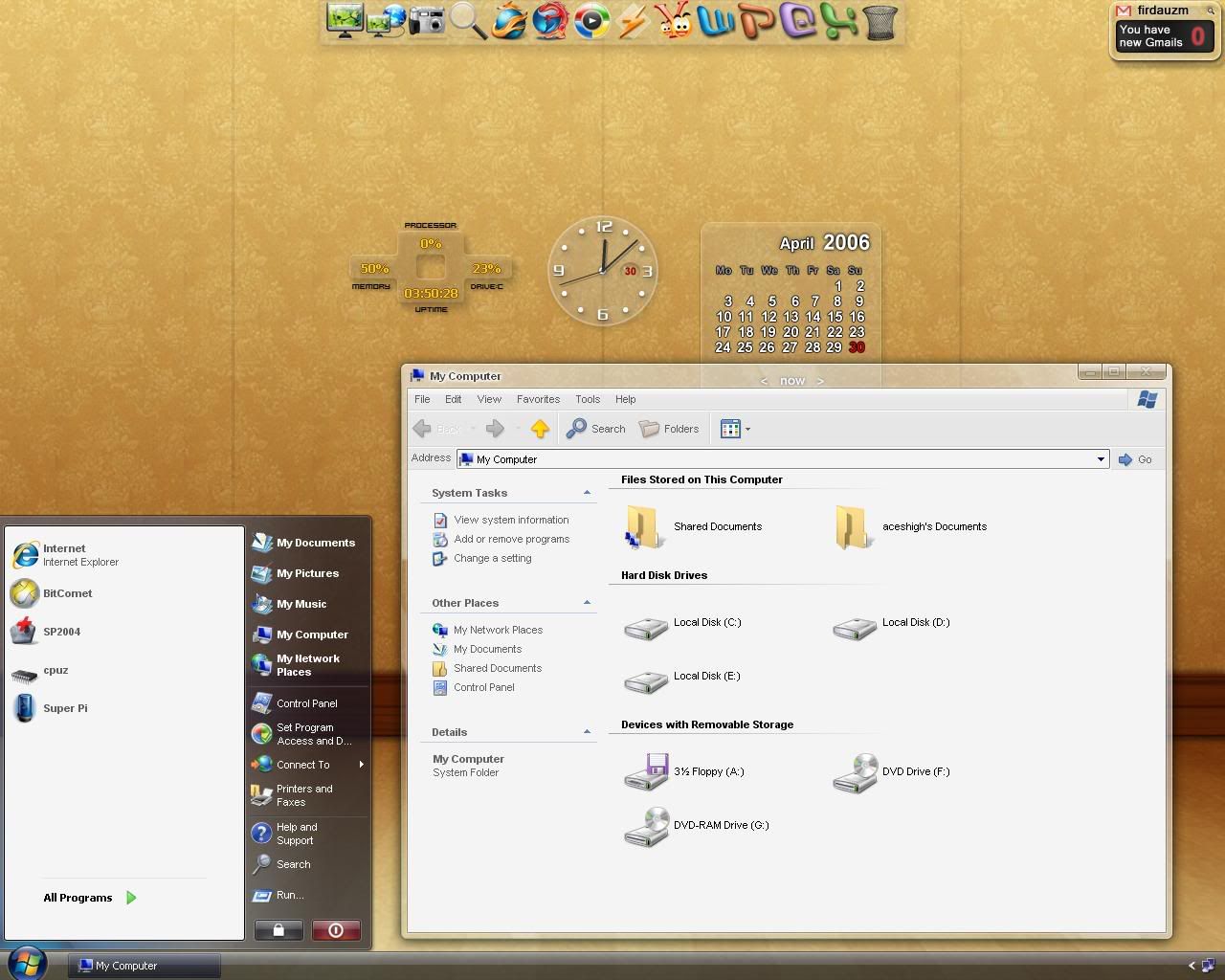Image resolution: width=1225 pixels, height=980 pixels.
Task: Toggle the Folders pane button
Action: click(x=669, y=429)
